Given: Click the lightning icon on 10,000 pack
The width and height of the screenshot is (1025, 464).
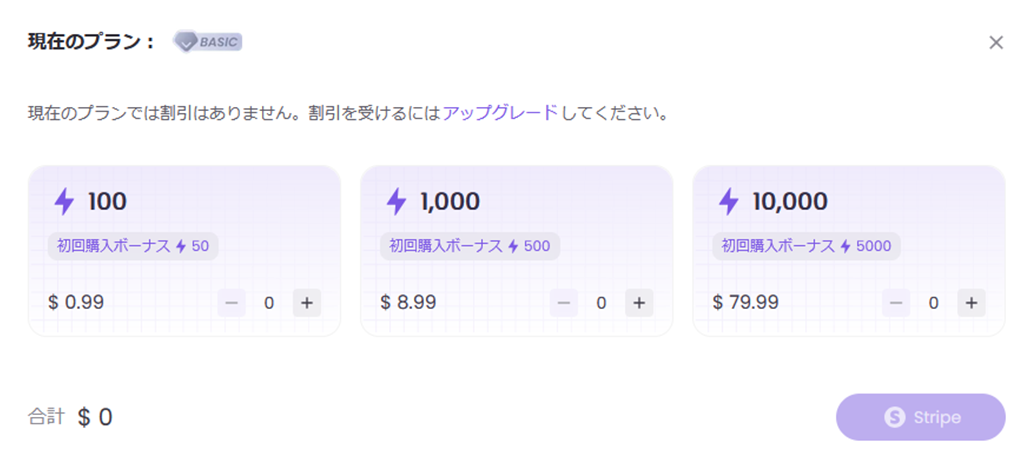Looking at the screenshot, I should pos(728,202).
